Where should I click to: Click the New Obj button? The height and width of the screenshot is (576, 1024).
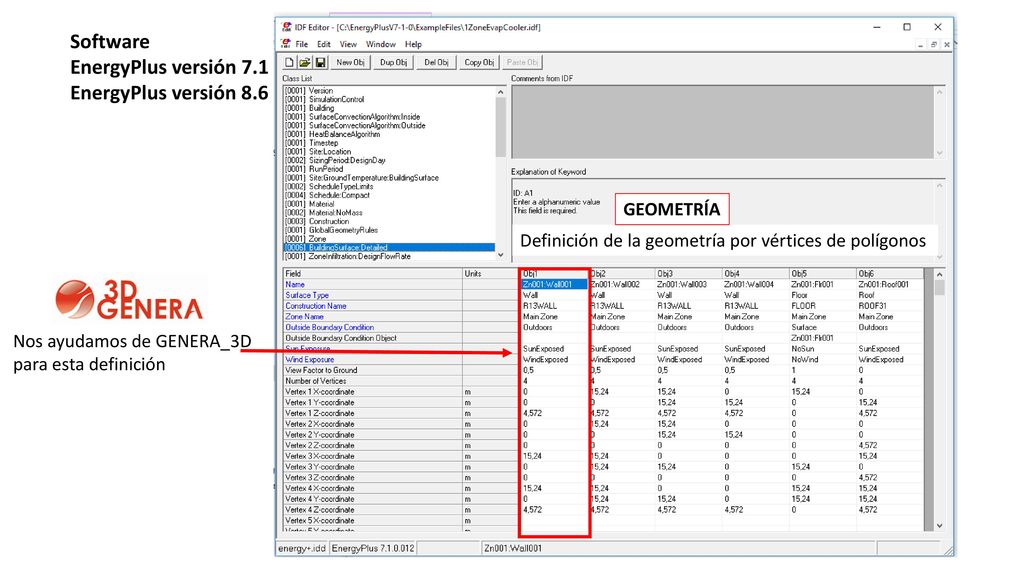pyautogui.click(x=350, y=62)
